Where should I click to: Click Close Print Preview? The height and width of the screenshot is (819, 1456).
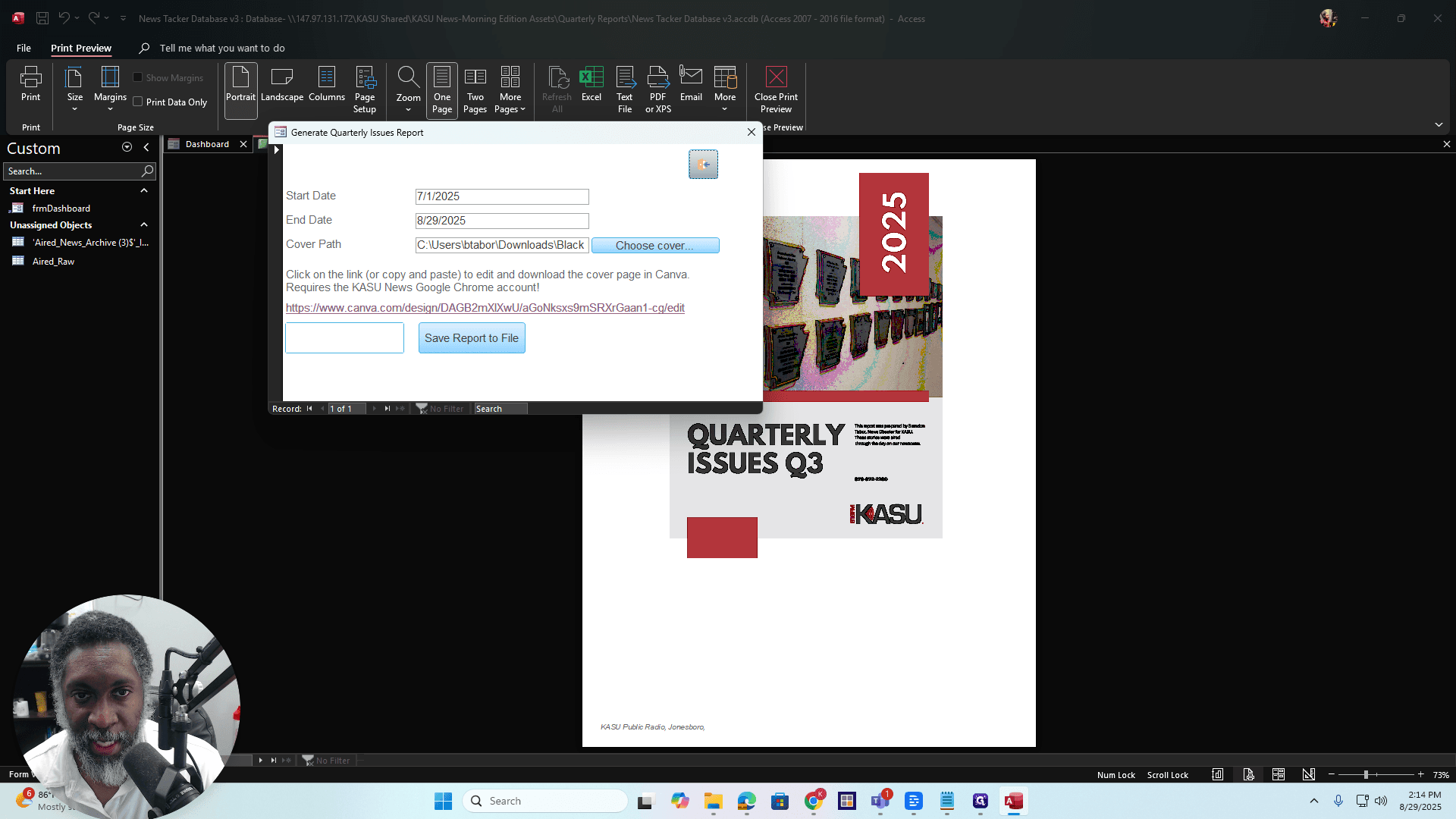(776, 89)
